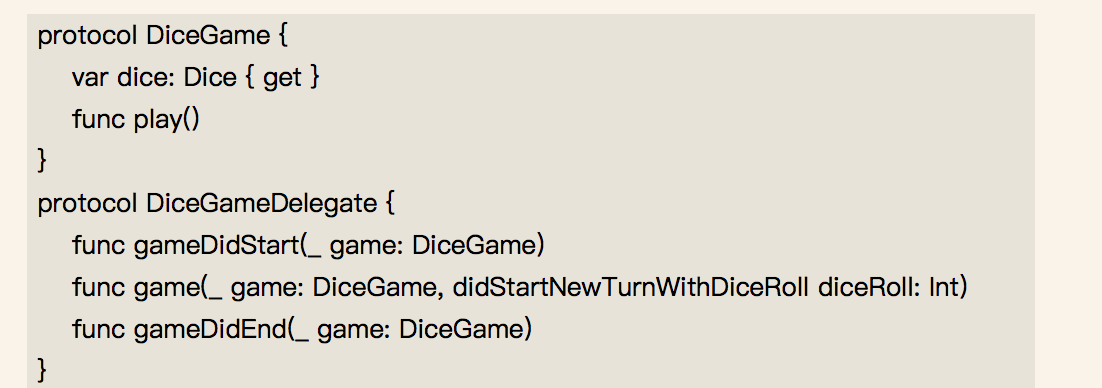This screenshot has width=1102, height=388.
Task: Click the 'play()' method name
Action: pyautogui.click(x=167, y=119)
